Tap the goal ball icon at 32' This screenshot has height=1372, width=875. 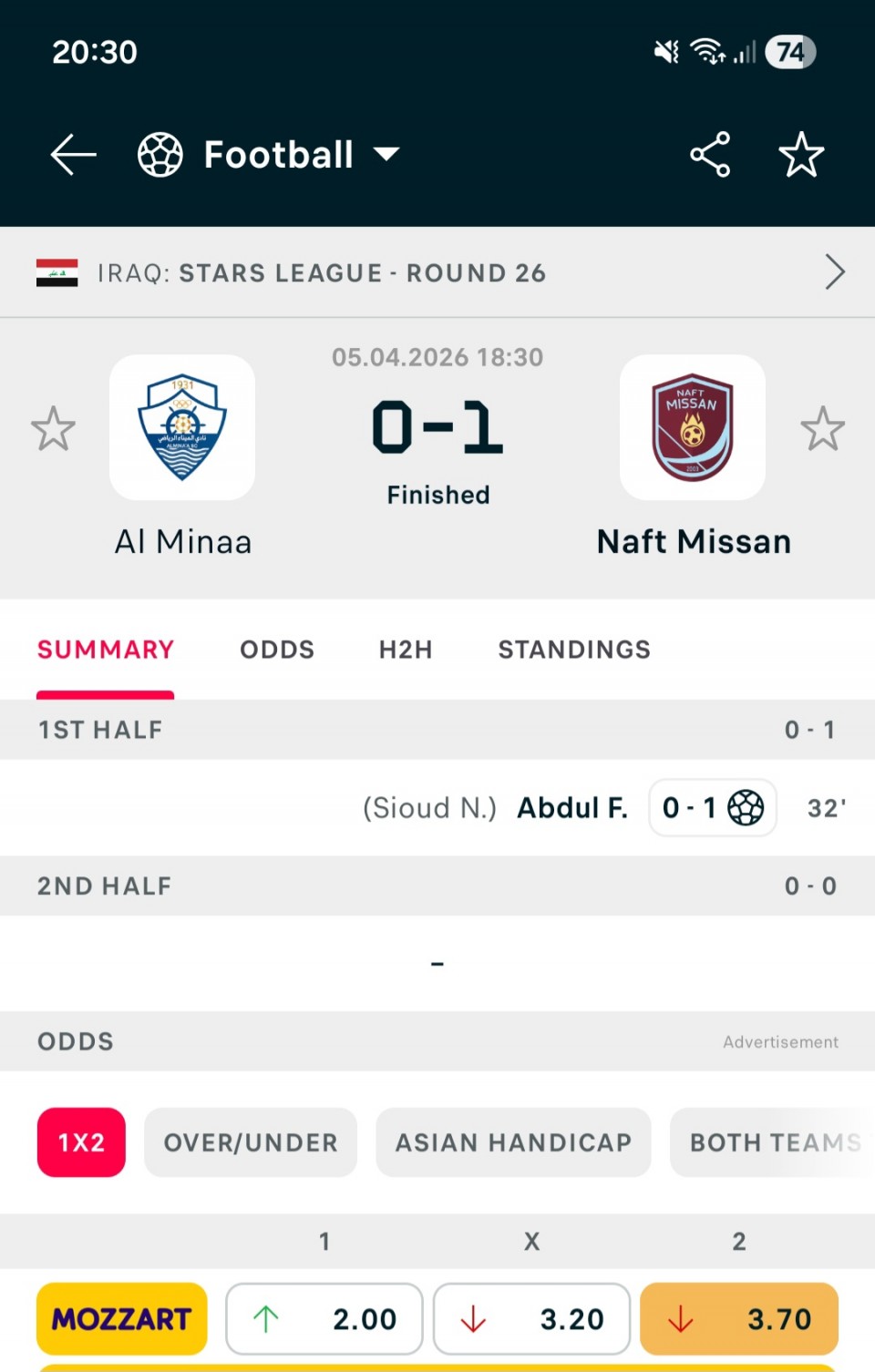coord(746,807)
